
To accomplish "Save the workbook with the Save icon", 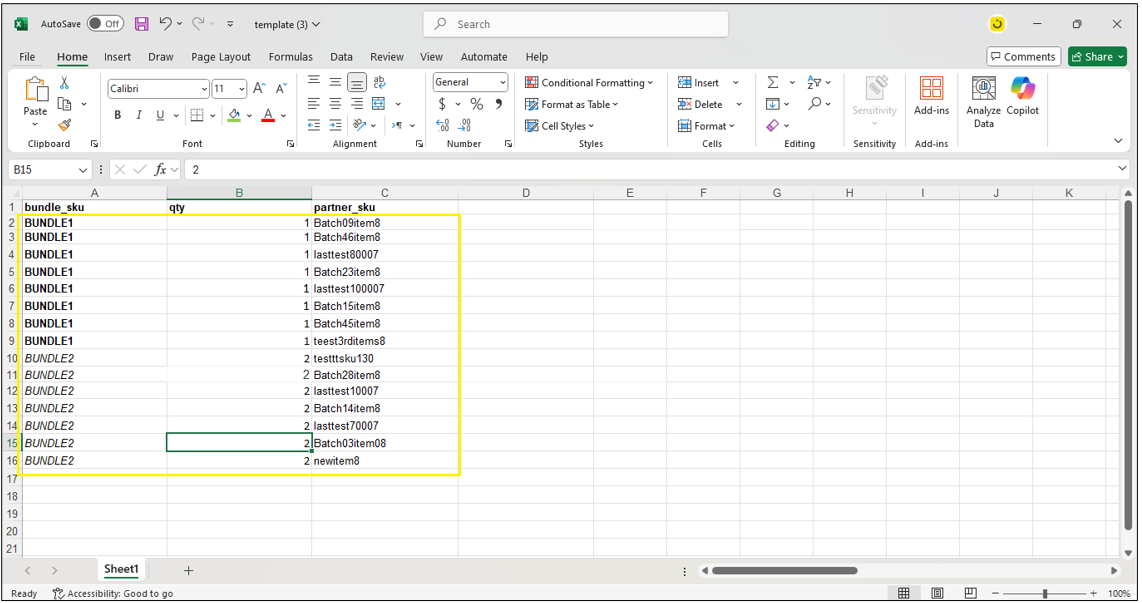I will click(142, 24).
